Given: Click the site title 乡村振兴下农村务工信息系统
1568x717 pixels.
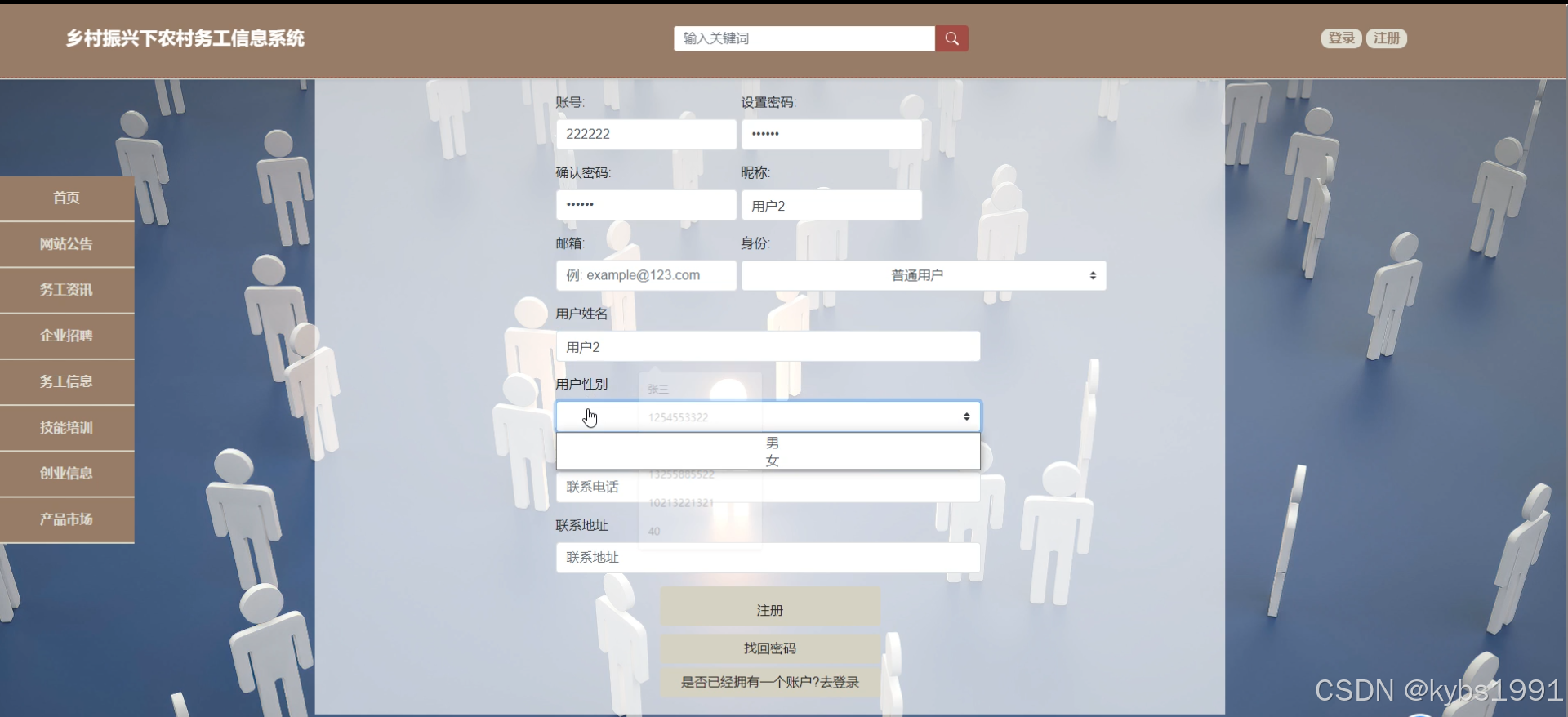Looking at the screenshot, I should pos(185,38).
